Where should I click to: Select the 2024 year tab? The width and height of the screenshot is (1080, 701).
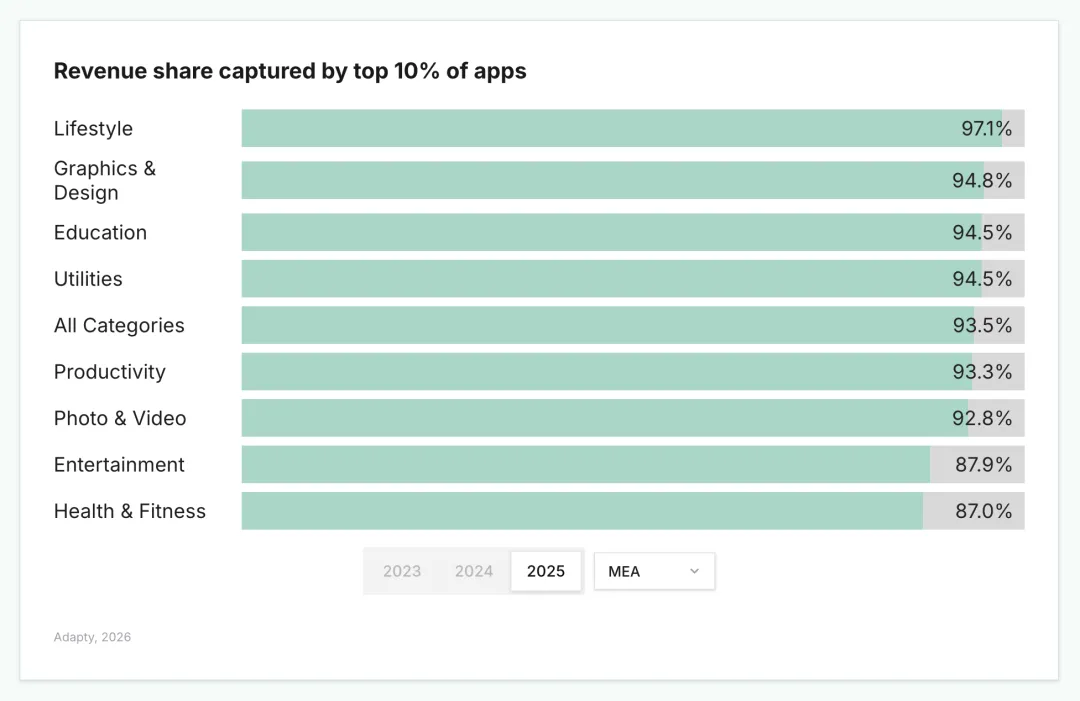click(474, 571)
